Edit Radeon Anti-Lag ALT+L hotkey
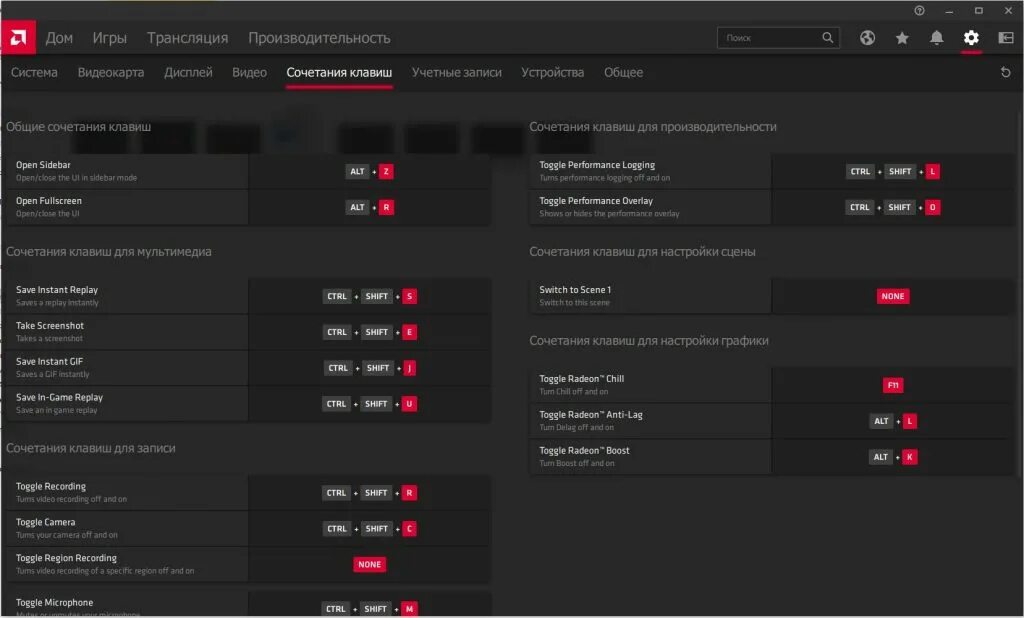This screenshot has width=1024, height=618. (x=893, y=421)
